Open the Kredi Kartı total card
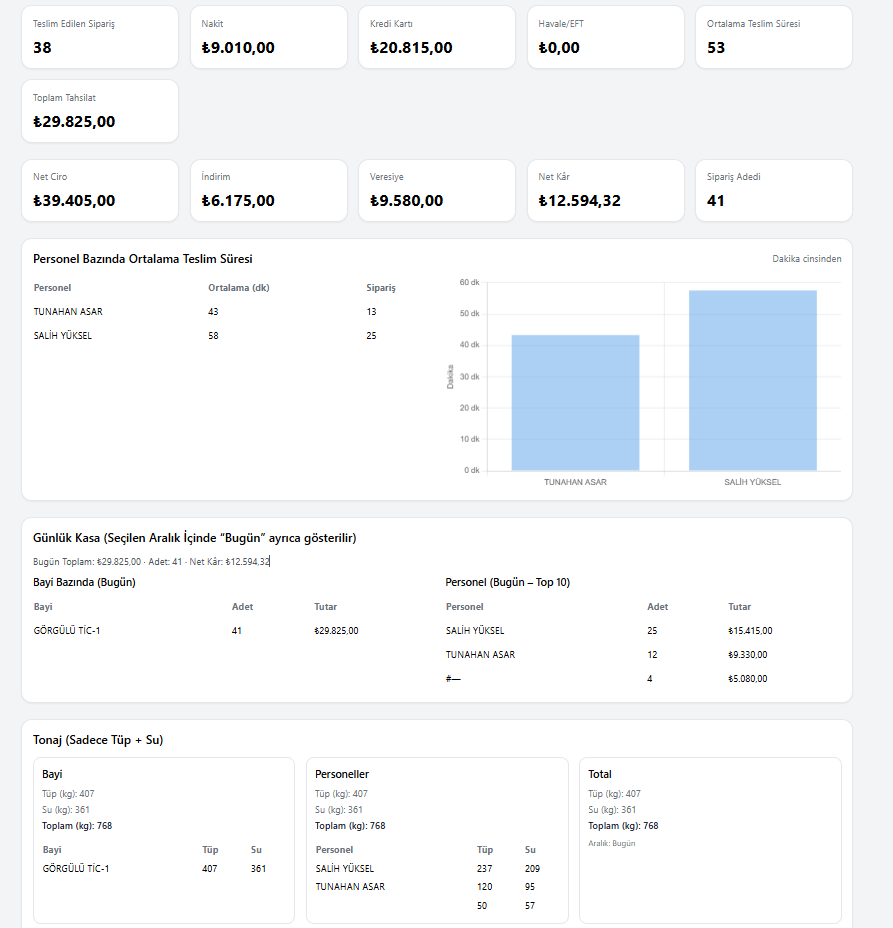This screenshot has width=893, height=928. [437, 37]
